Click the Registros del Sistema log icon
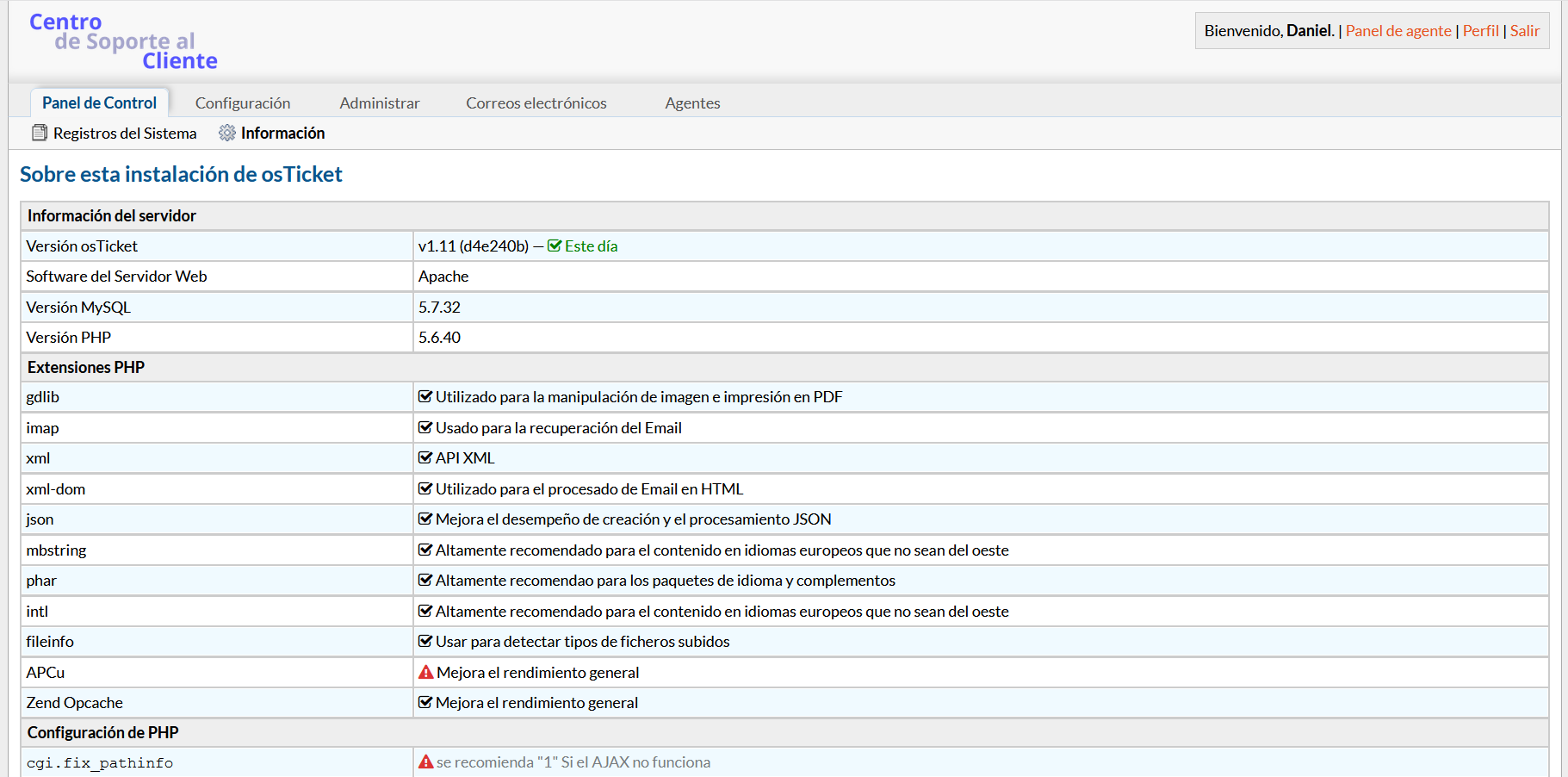 [x=40, y=133]
